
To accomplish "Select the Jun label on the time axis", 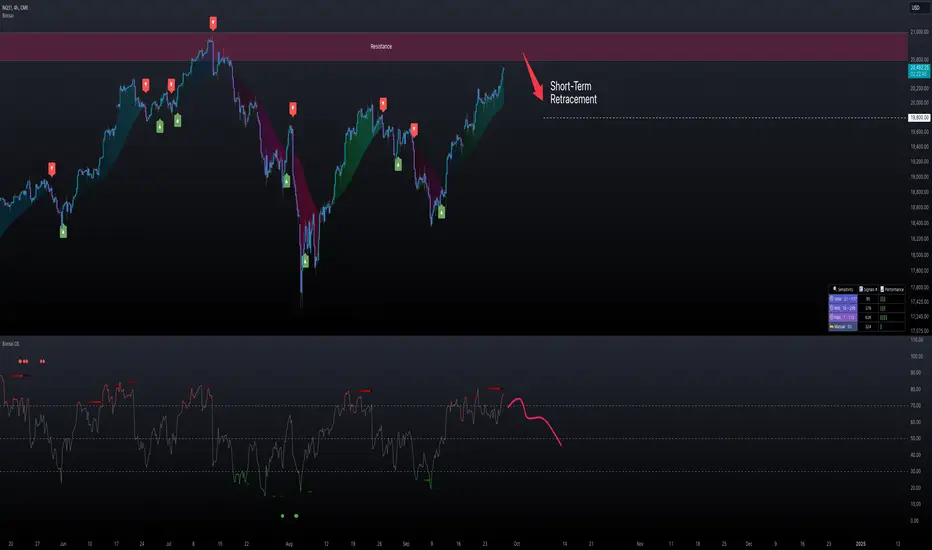I will pos(63,543).
